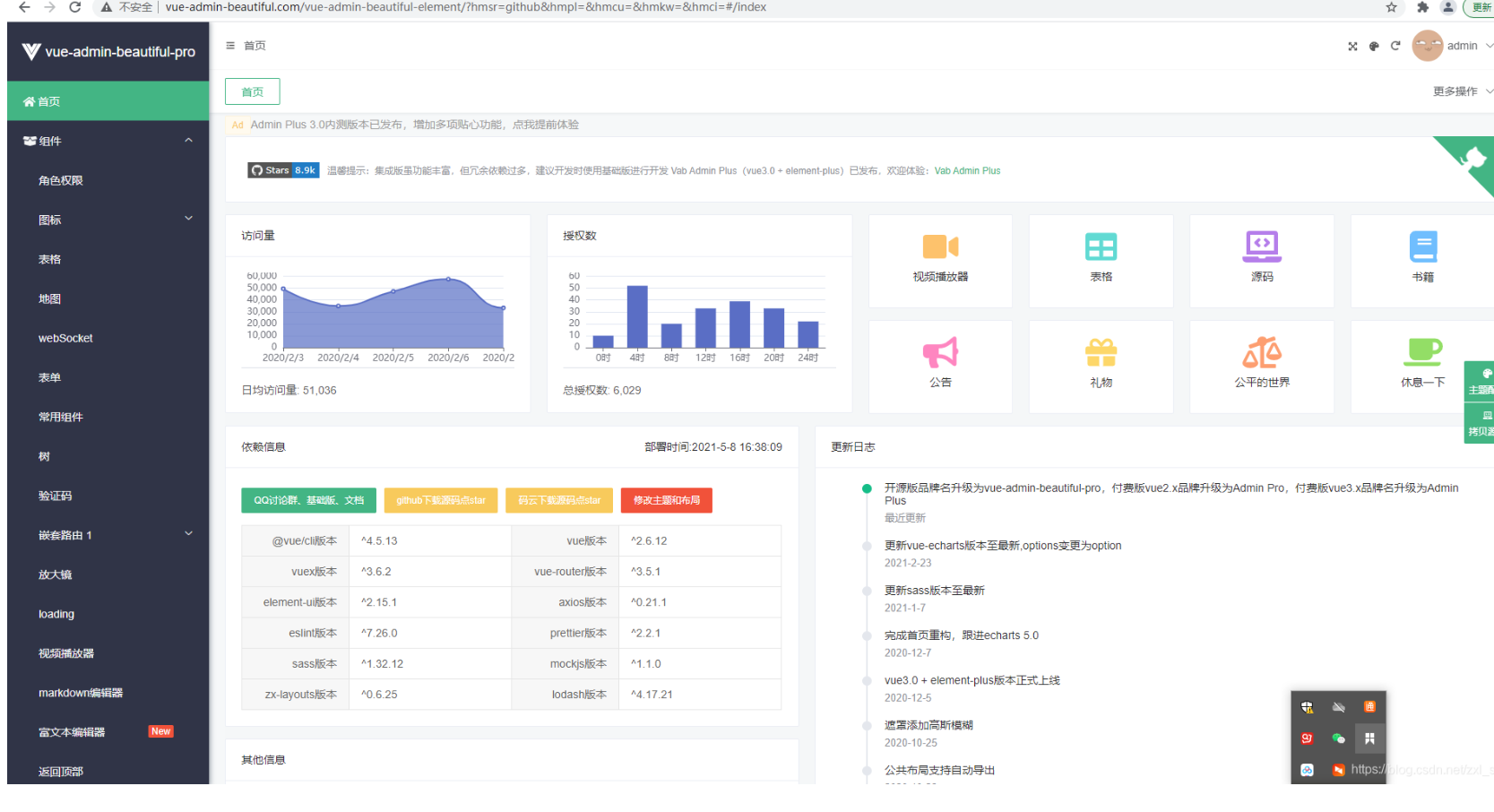Open 树 in the sidebar
The height and width of the screenshot is (812, 1494).
coord(108,456)
